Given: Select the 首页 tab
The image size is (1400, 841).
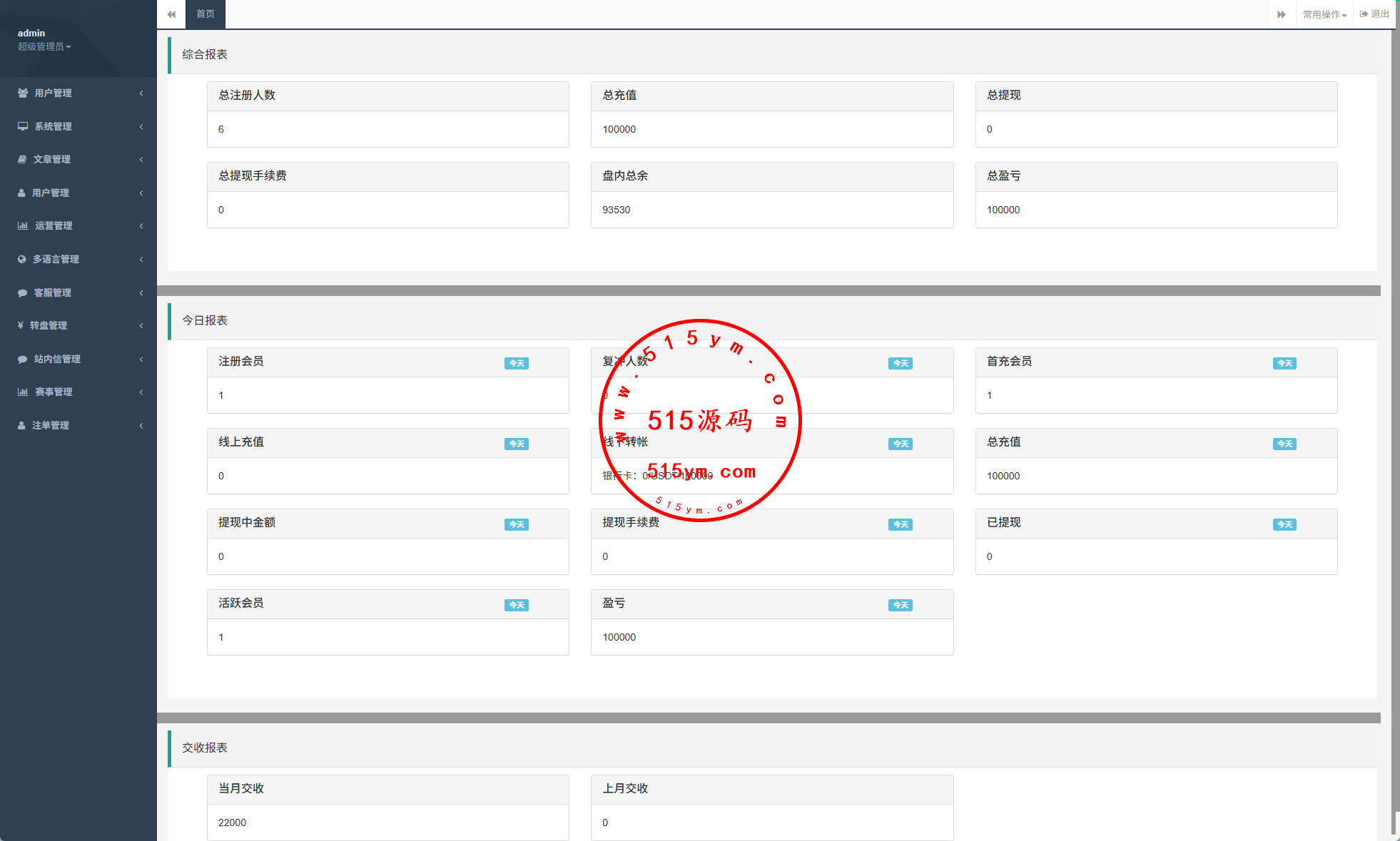Looking at the screenshot, I should 206,14.
